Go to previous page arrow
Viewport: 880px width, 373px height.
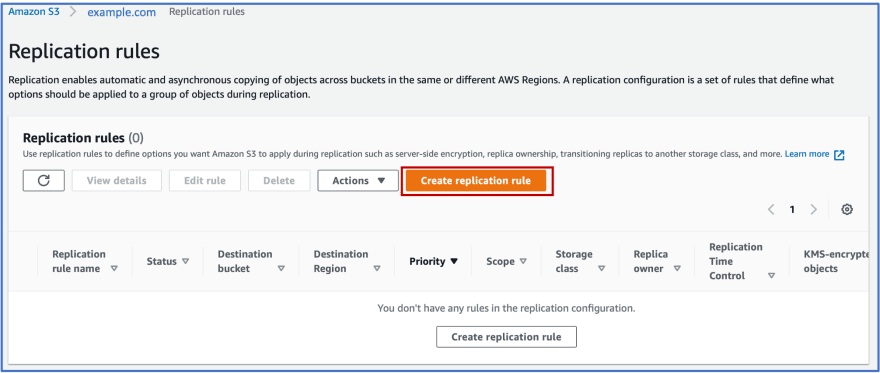click(x=771, y=210)
